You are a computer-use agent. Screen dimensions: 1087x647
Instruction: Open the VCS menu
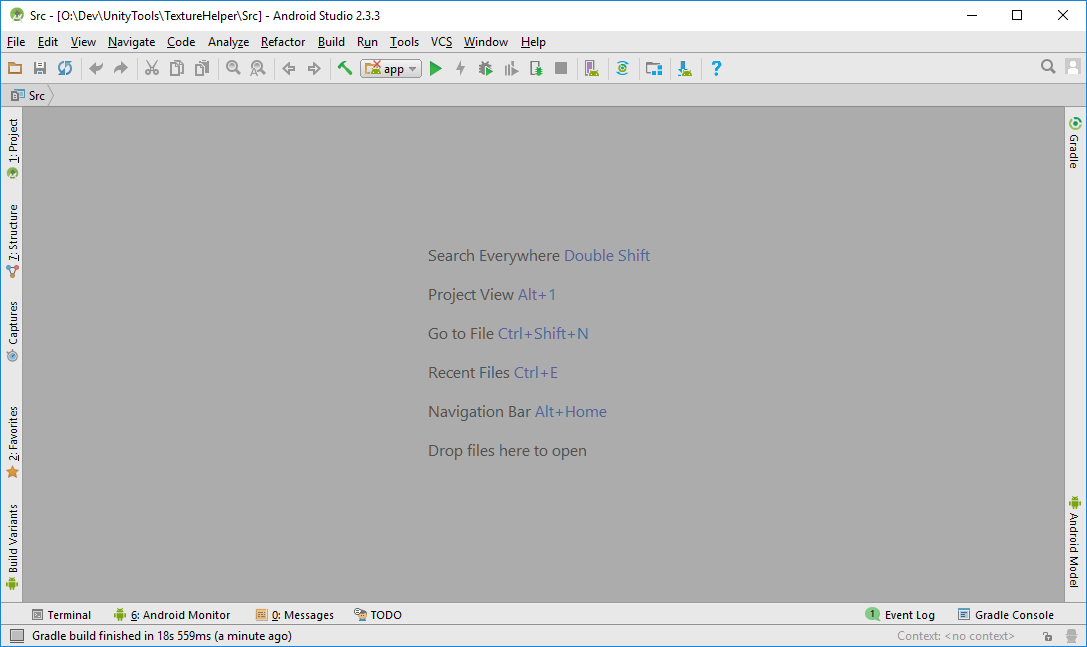(x=442, y=42)
